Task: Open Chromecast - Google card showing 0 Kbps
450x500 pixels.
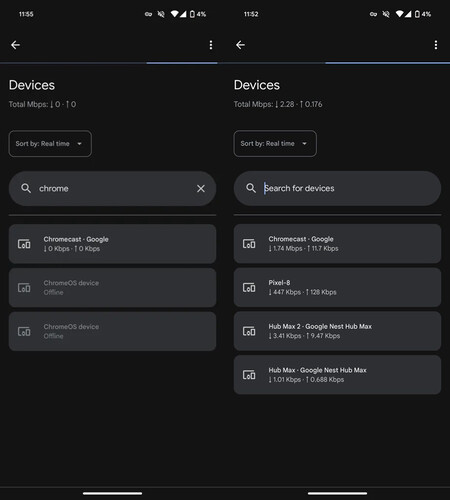Action: click(112, 244)
